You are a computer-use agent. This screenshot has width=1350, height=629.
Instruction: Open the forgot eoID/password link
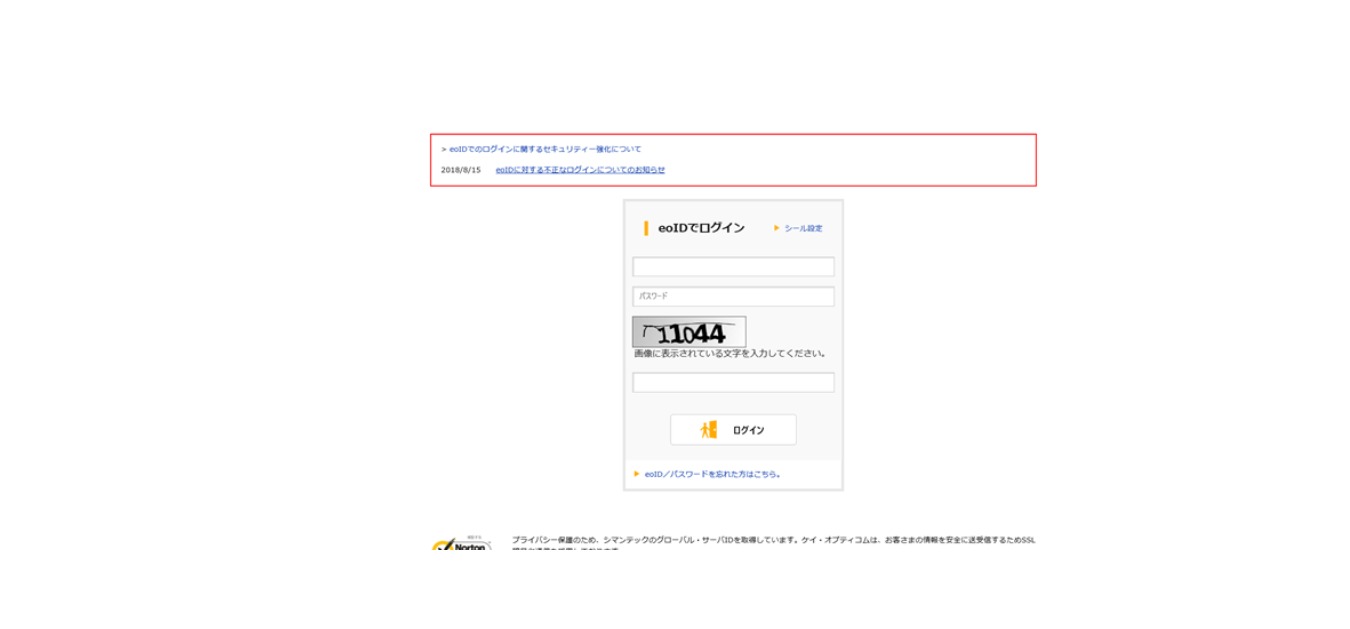[713, 474]
